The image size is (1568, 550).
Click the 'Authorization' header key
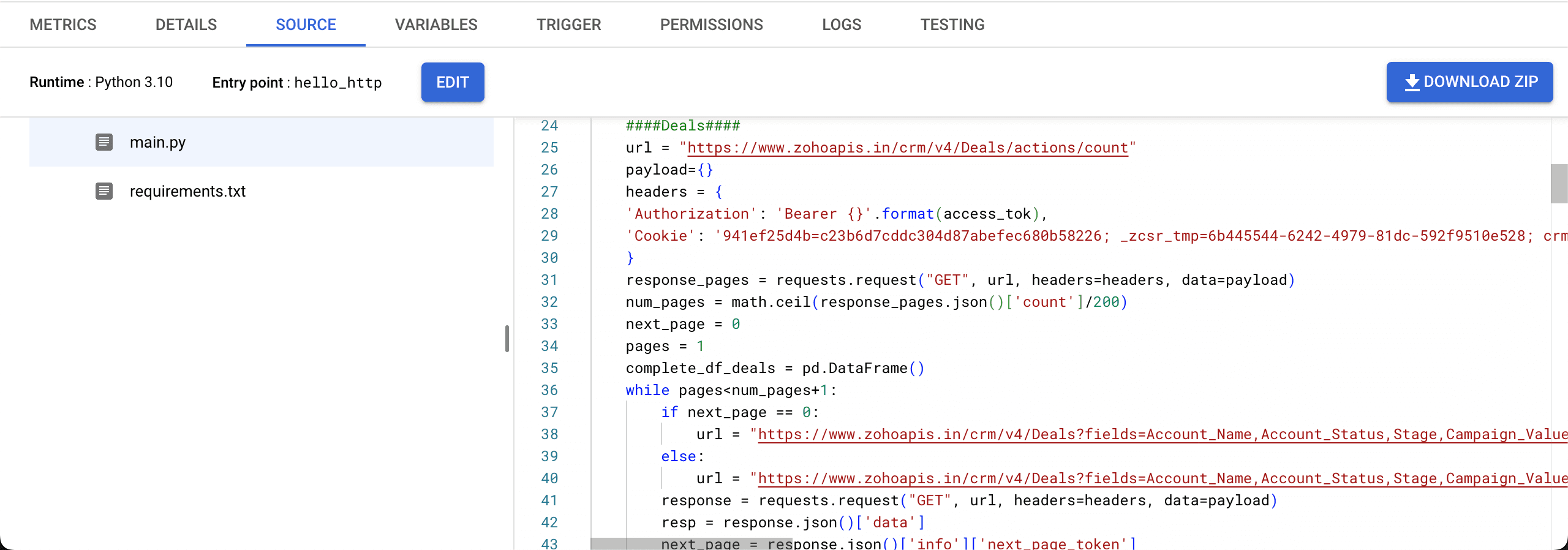tap(692, 214)
